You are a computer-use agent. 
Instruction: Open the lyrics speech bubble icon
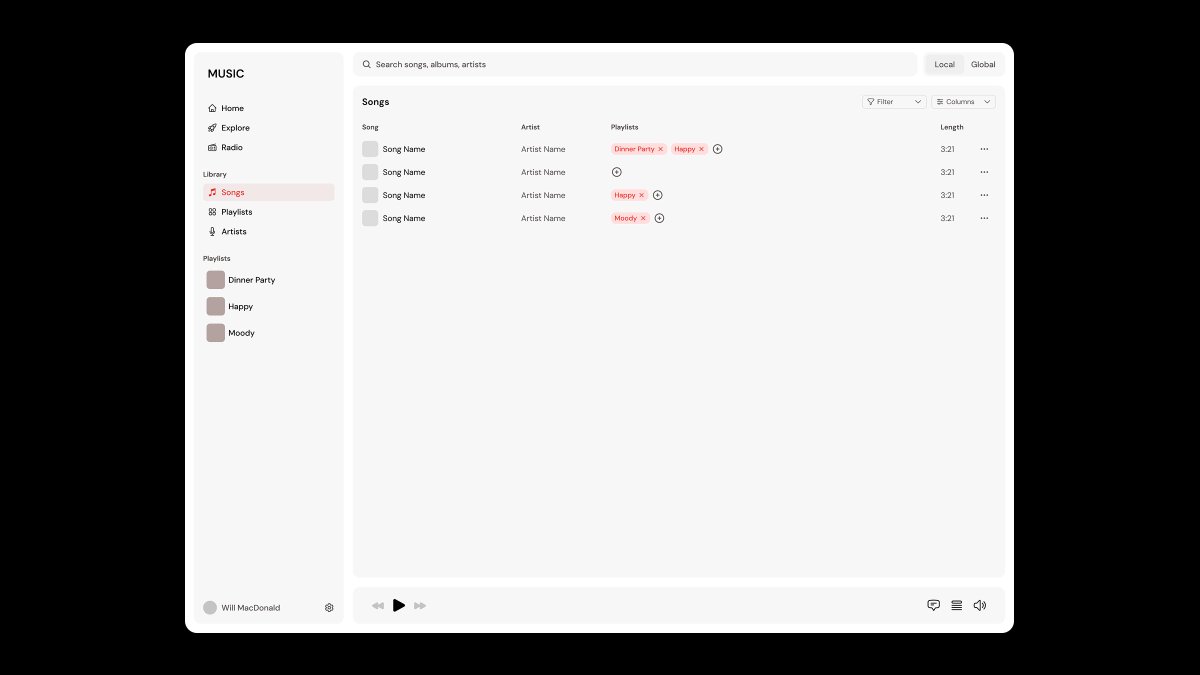(x=934, y=605)
